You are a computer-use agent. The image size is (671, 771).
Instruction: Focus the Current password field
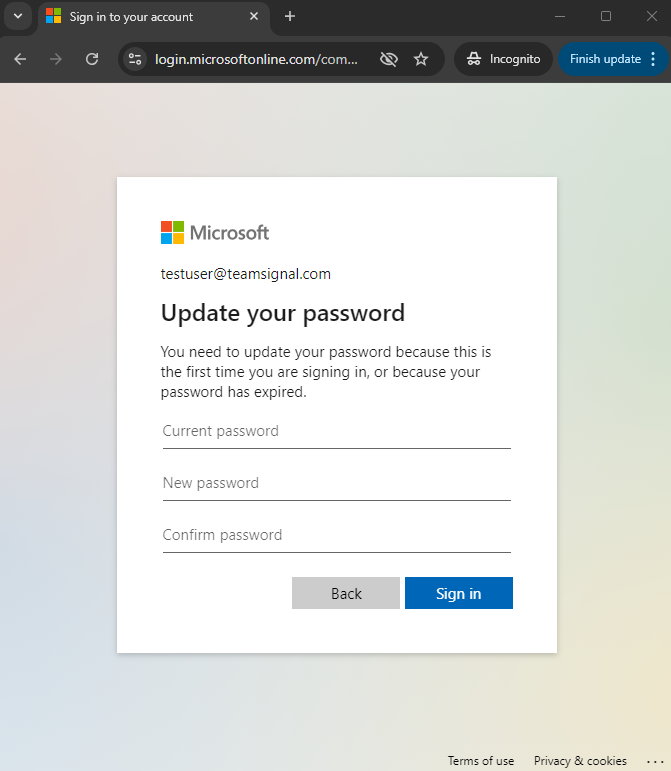(337, 431)
